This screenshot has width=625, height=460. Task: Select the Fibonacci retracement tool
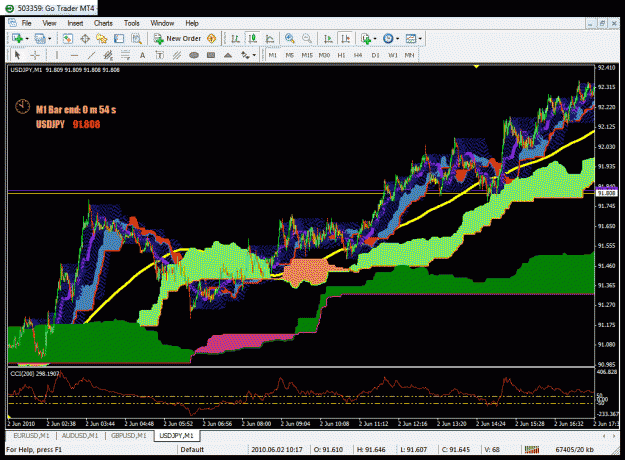126,55
